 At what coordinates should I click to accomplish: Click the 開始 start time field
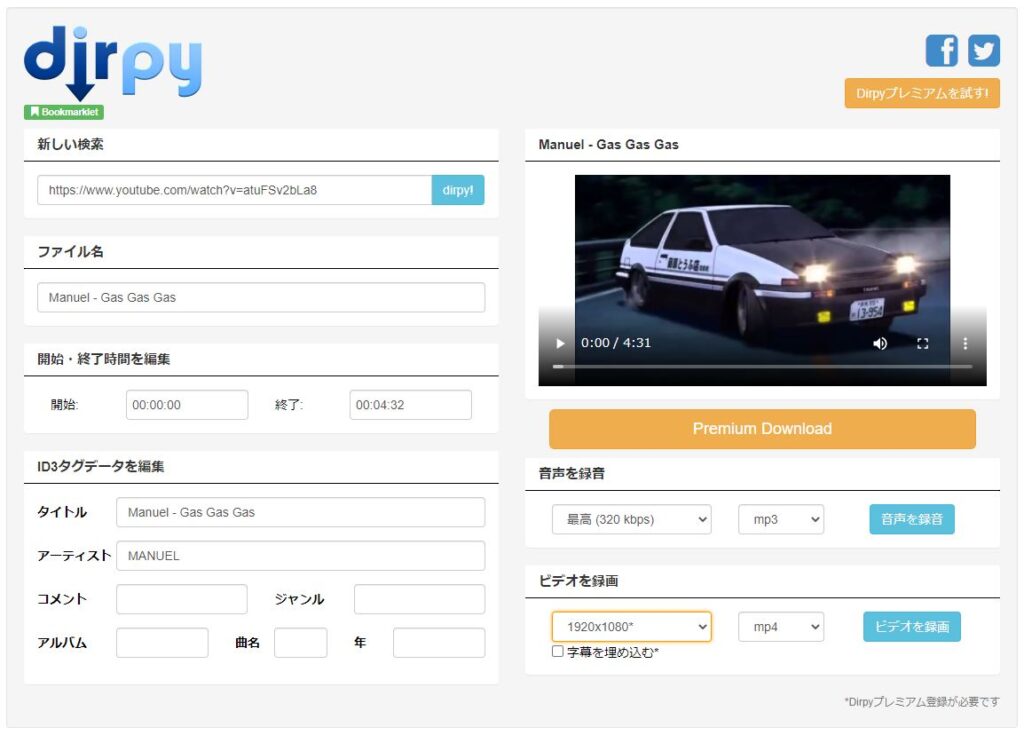tap(187, 404)
